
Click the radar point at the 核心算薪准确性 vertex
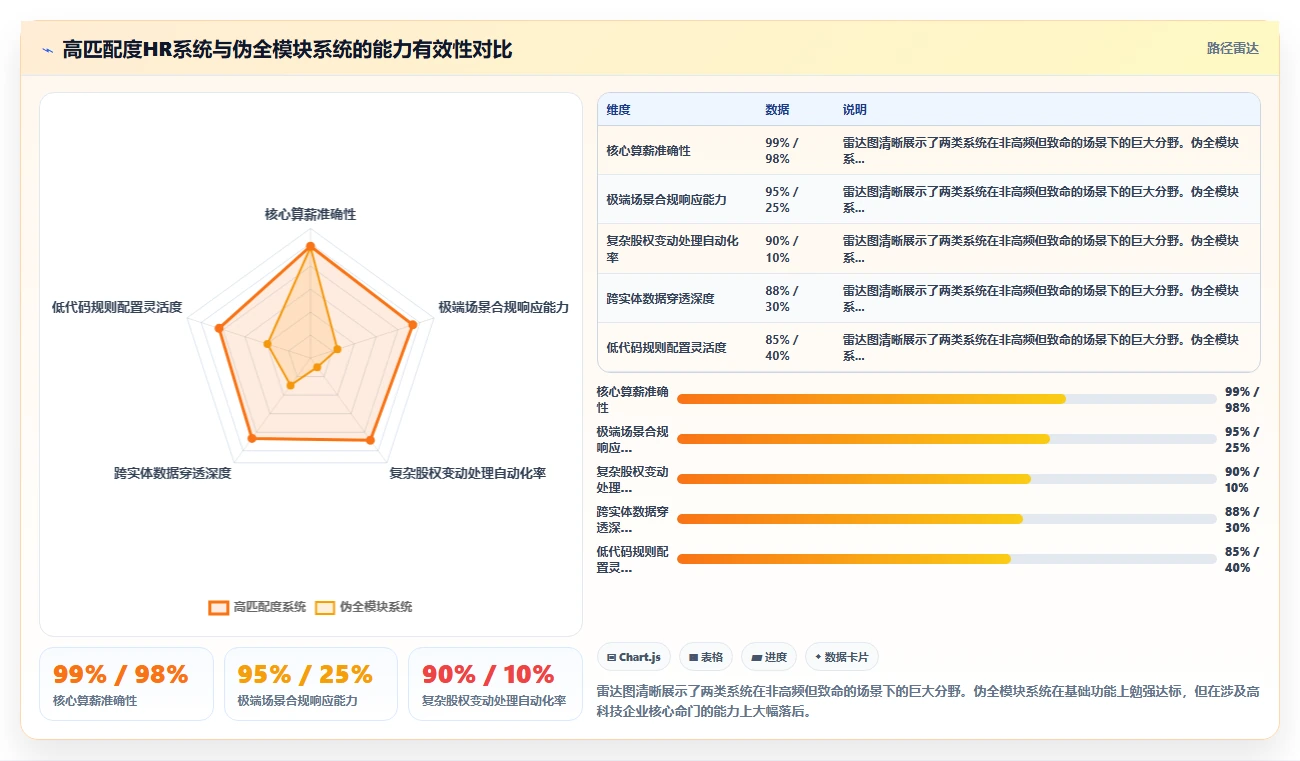tap(310, 246)
